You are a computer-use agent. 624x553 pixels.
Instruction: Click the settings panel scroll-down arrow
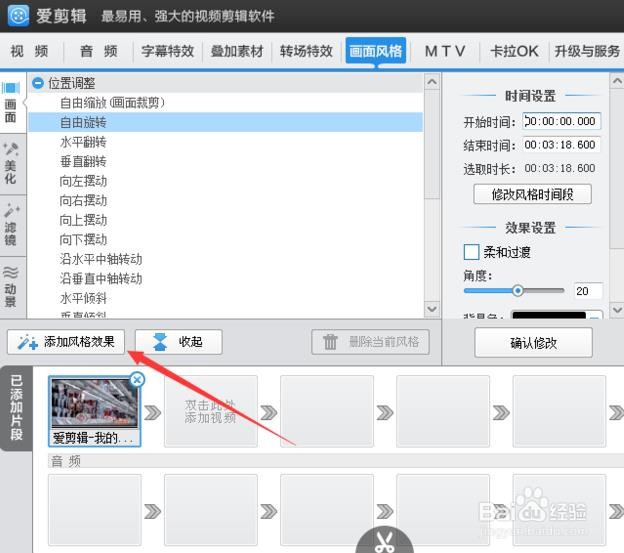(x=617, y=309)
